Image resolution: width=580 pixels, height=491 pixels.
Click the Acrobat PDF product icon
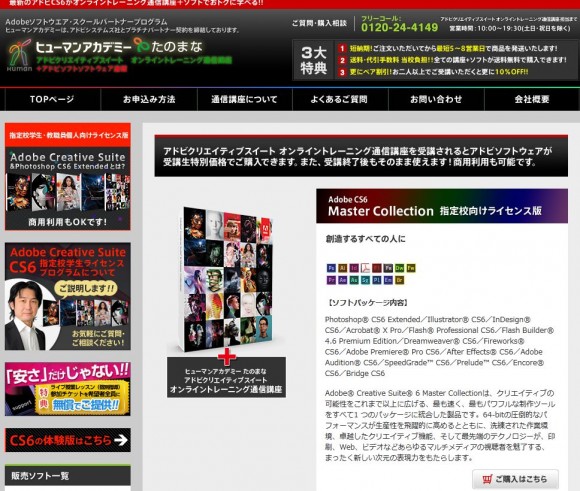point(365,268)
